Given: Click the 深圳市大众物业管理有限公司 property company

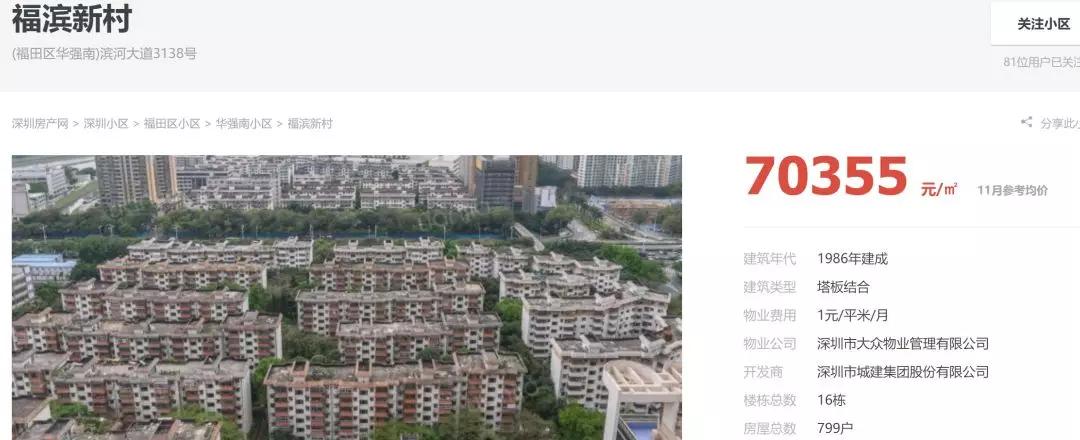Looking at the screenshot, I should tap(903, 344).
